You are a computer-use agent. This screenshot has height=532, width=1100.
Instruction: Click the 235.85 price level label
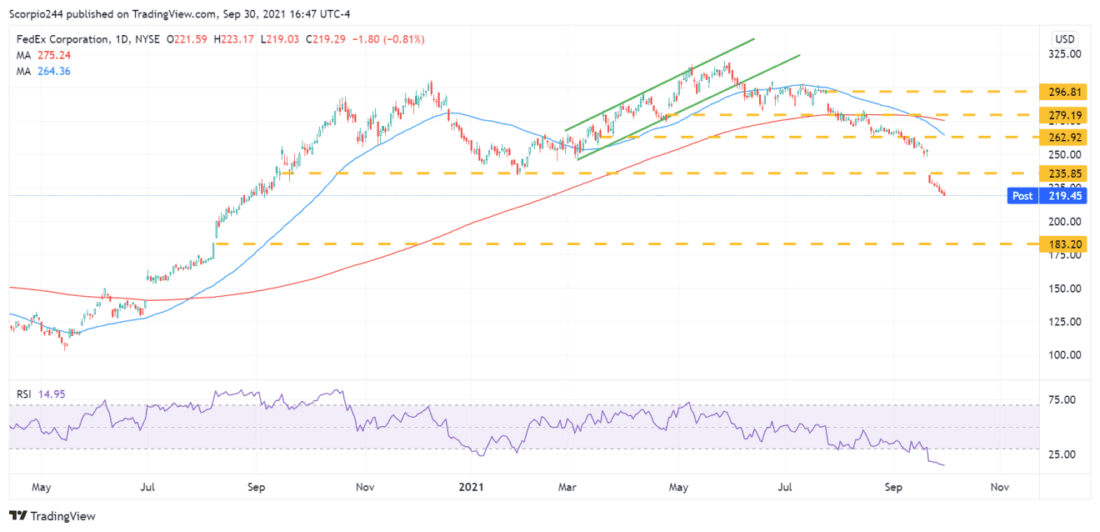pos(1064,173)
